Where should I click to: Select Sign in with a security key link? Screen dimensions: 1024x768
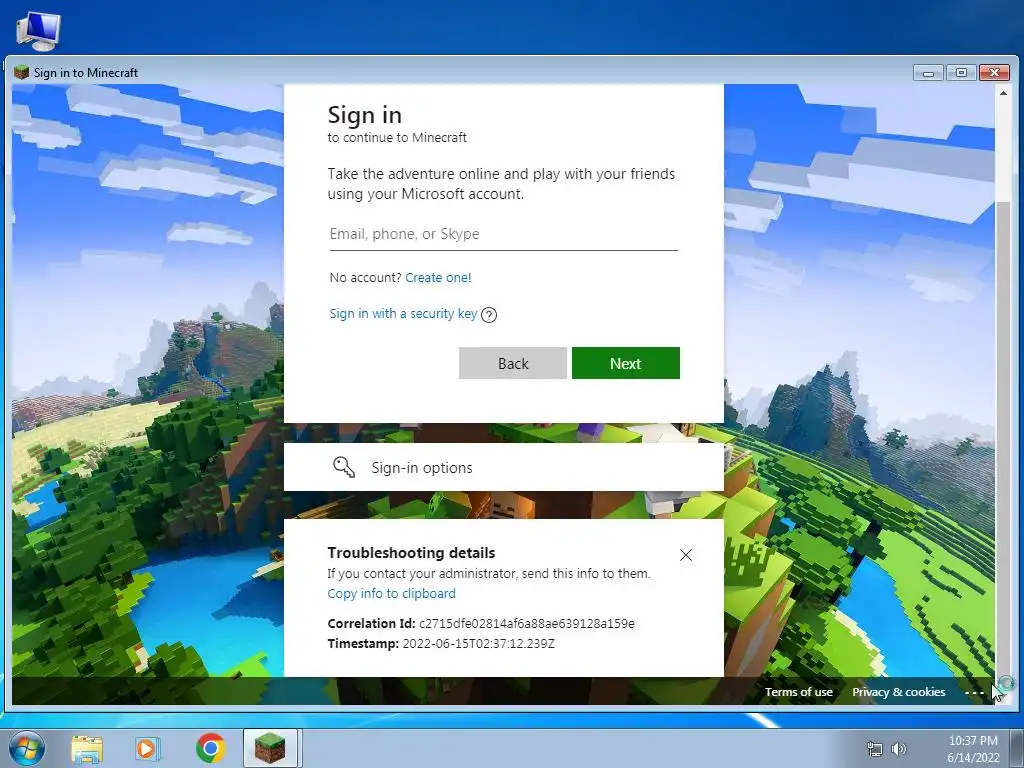403,313
